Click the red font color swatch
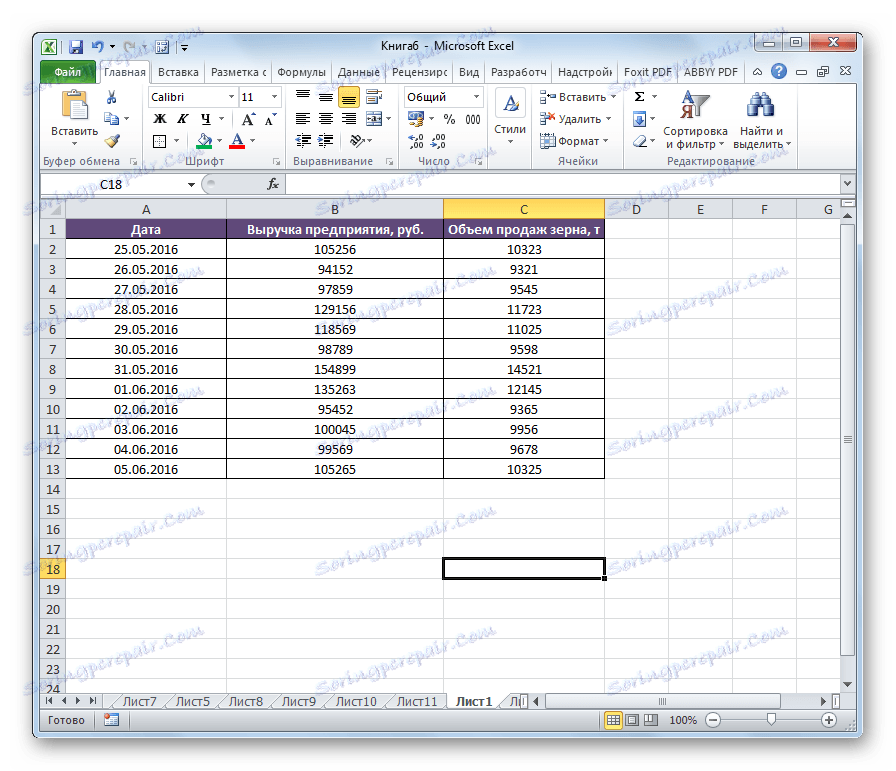896x771 pixels. pos(238,141)
